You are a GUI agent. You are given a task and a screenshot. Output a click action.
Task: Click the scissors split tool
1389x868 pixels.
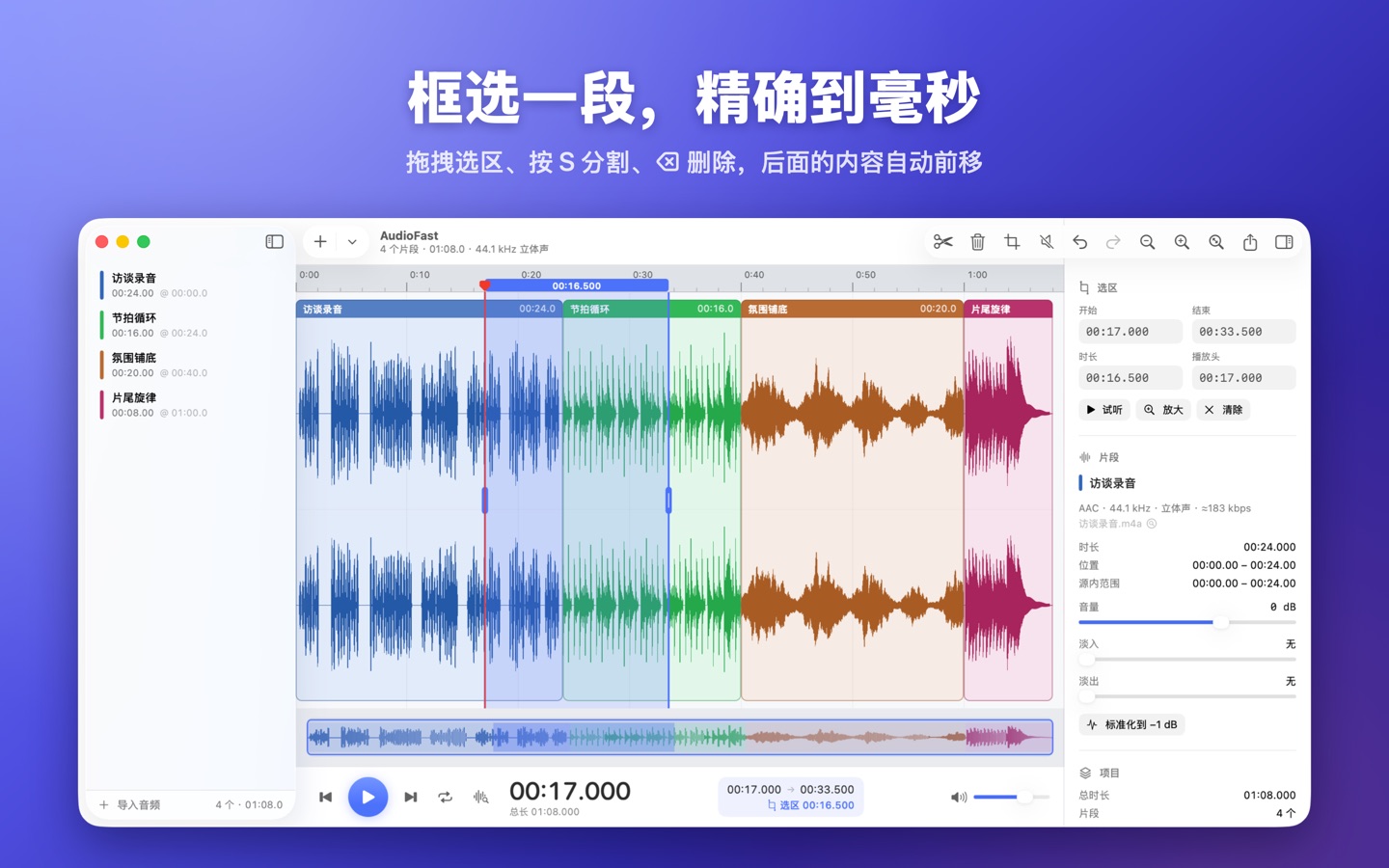click(942, 242)
